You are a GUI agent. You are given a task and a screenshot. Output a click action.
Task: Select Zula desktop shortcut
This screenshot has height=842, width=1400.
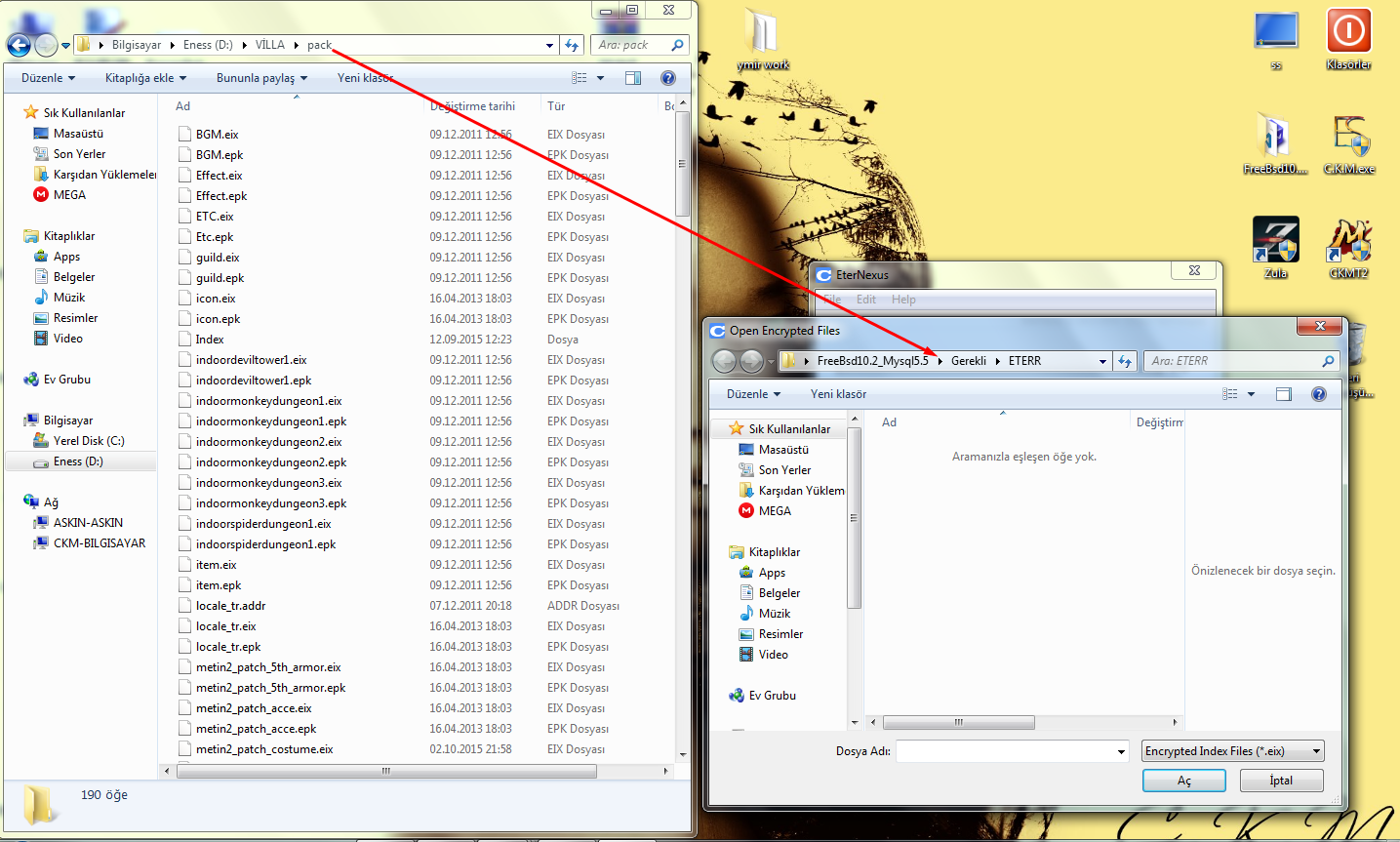click(1276, 248)
